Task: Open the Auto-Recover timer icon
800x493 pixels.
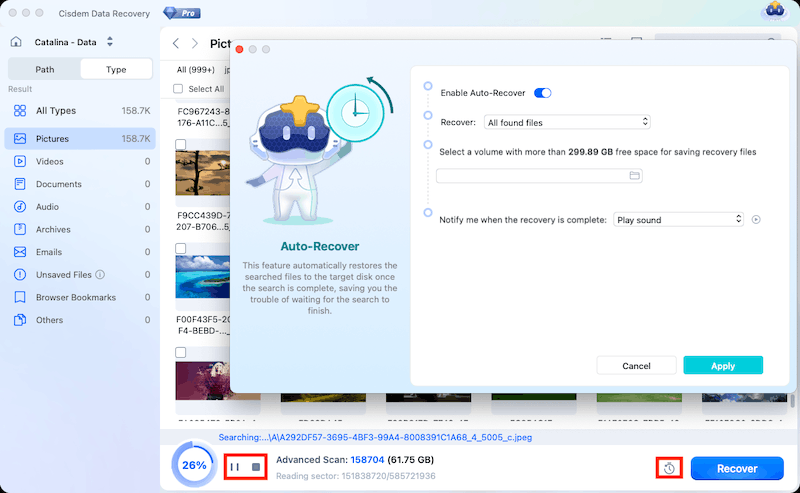Action: (x=669, y=468)
